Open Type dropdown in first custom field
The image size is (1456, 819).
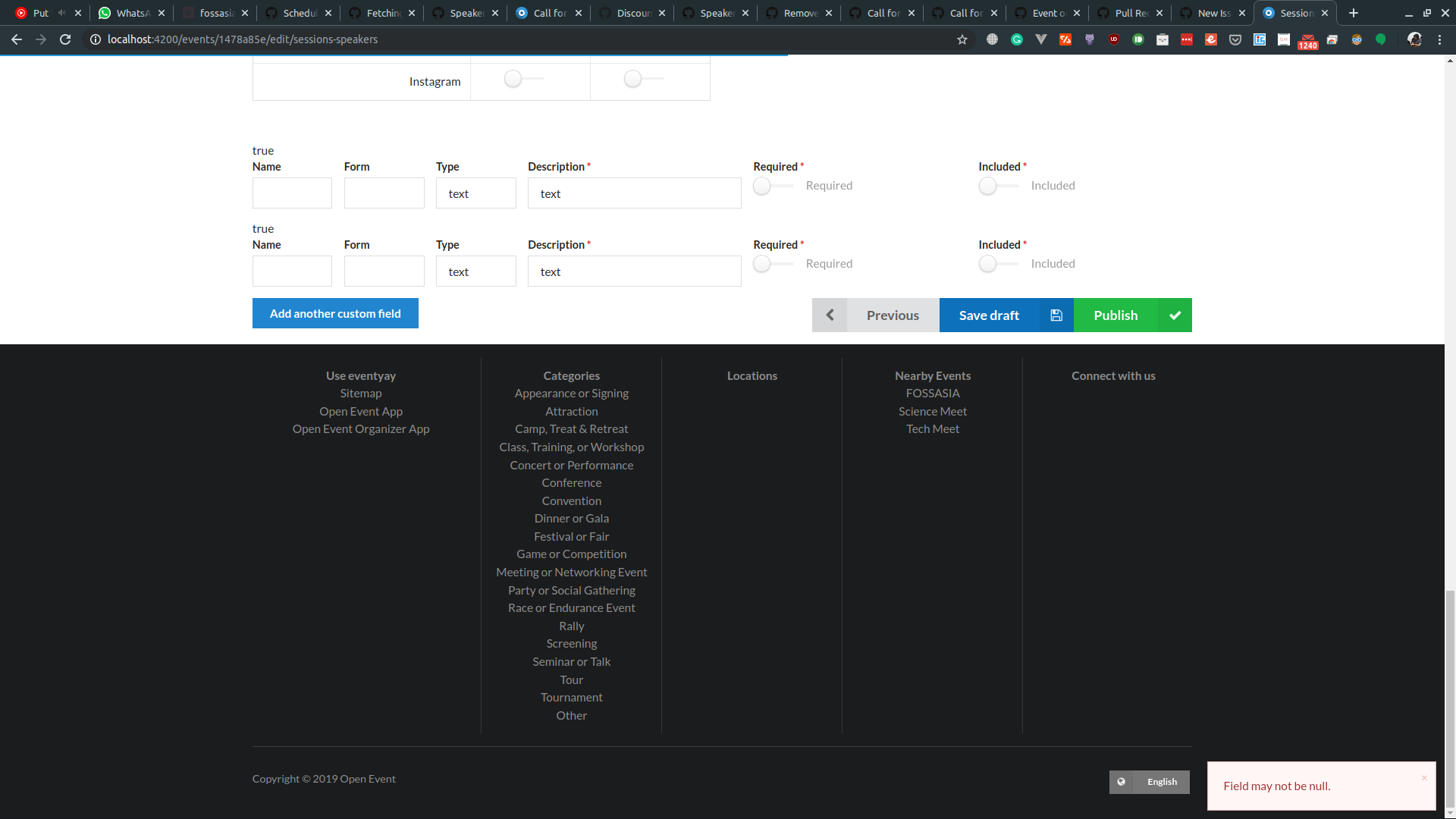coord(475,193)
